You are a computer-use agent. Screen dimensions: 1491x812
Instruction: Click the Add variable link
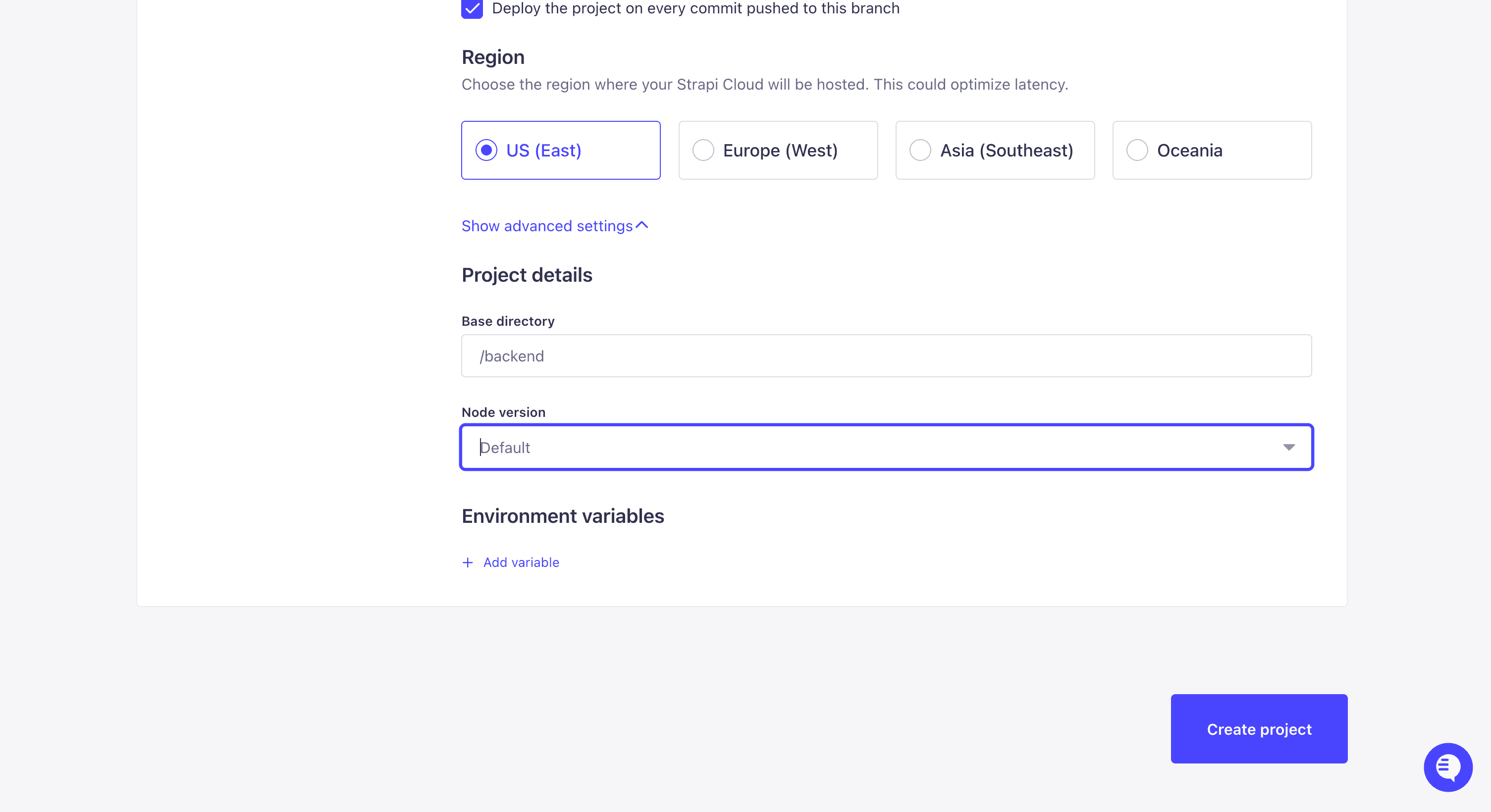(x=521, y=562)
